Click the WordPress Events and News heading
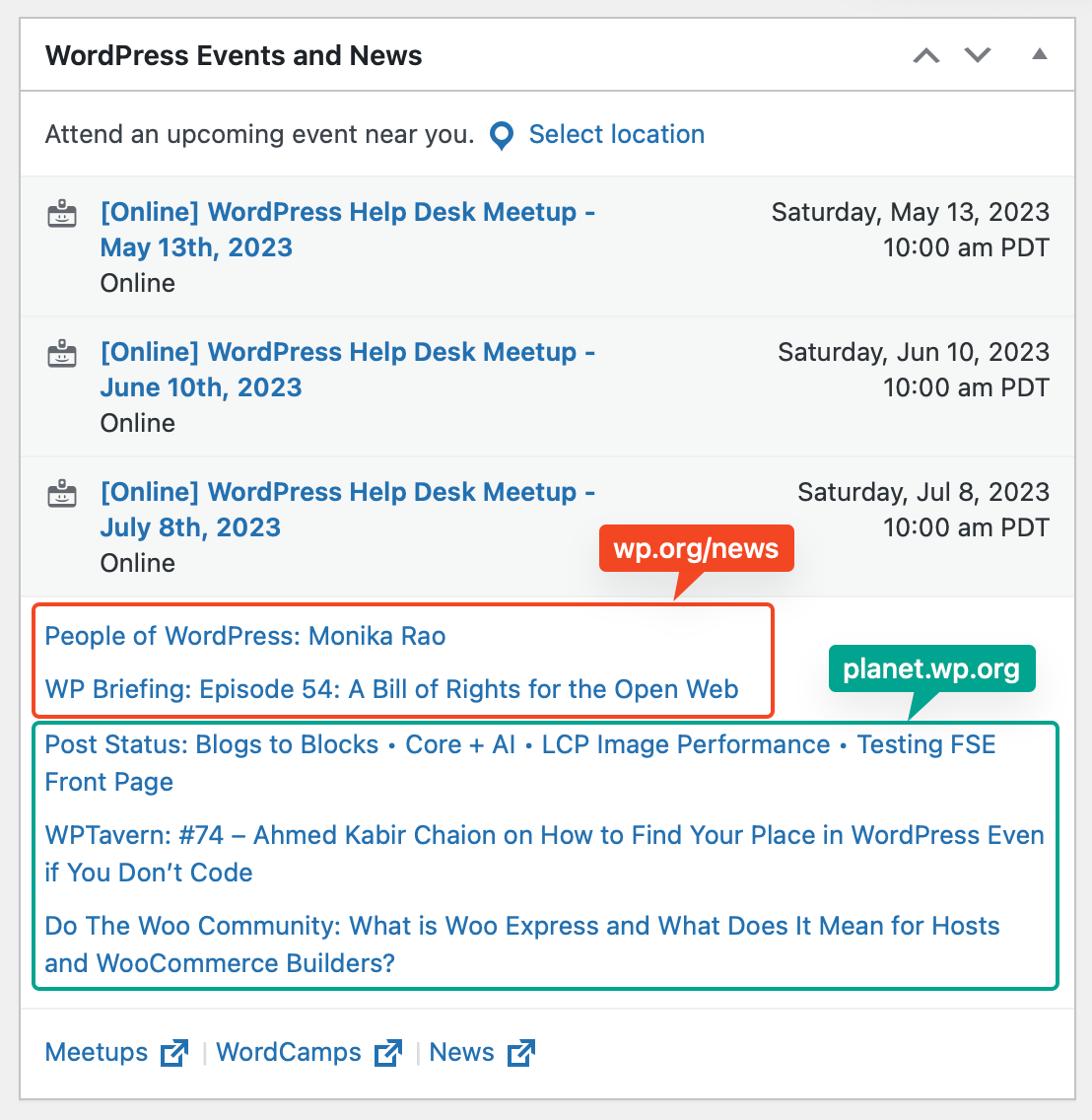This screenshot has width=1092, height=1120. (x=234, y=56)
